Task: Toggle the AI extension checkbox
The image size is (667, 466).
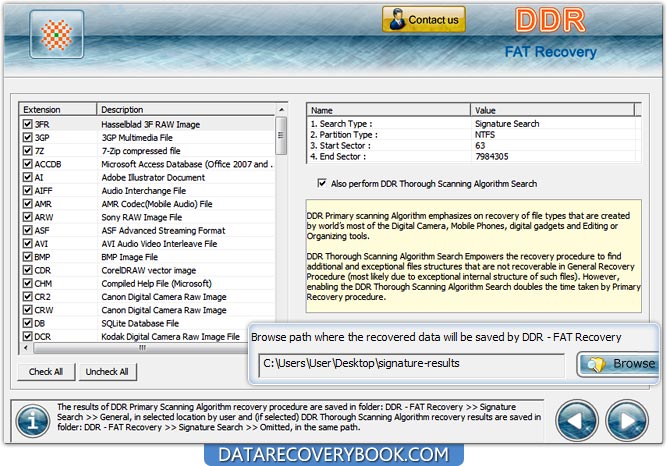Action: tap(27, 177)
